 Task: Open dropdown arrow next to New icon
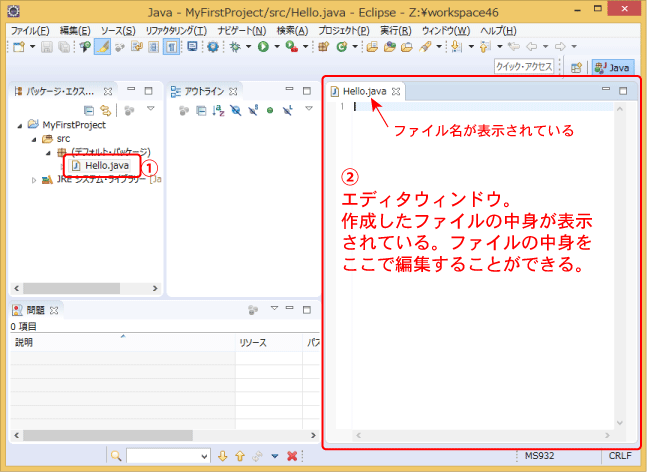pos(32,47)
